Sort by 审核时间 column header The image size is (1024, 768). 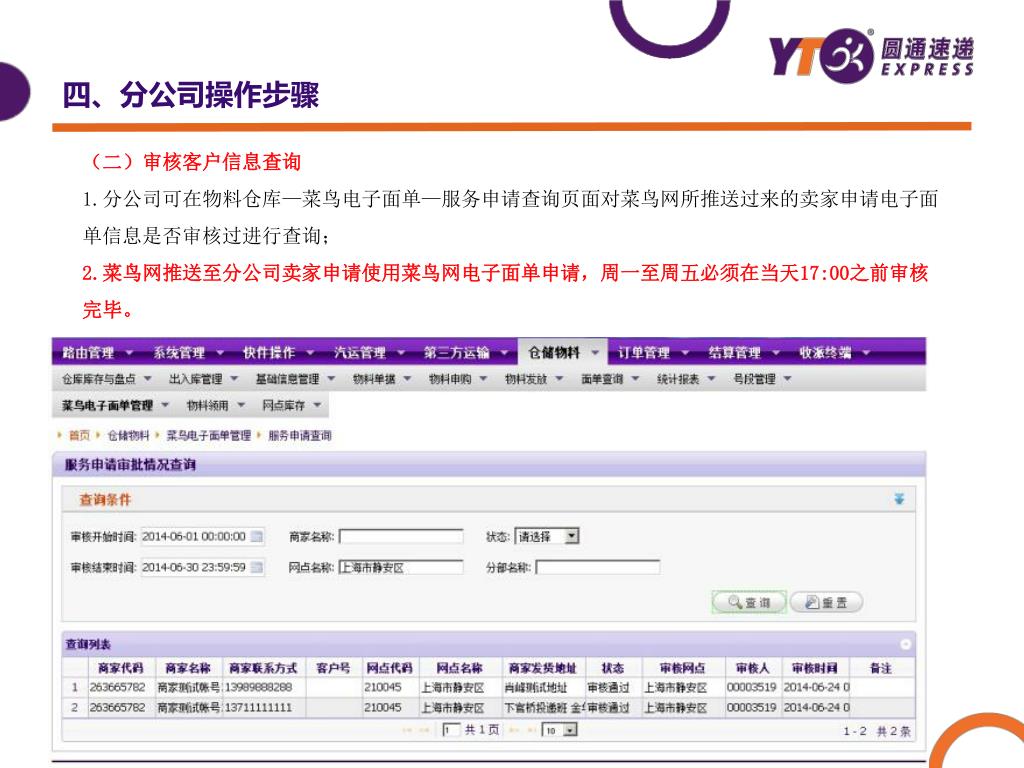pos(815,668)
